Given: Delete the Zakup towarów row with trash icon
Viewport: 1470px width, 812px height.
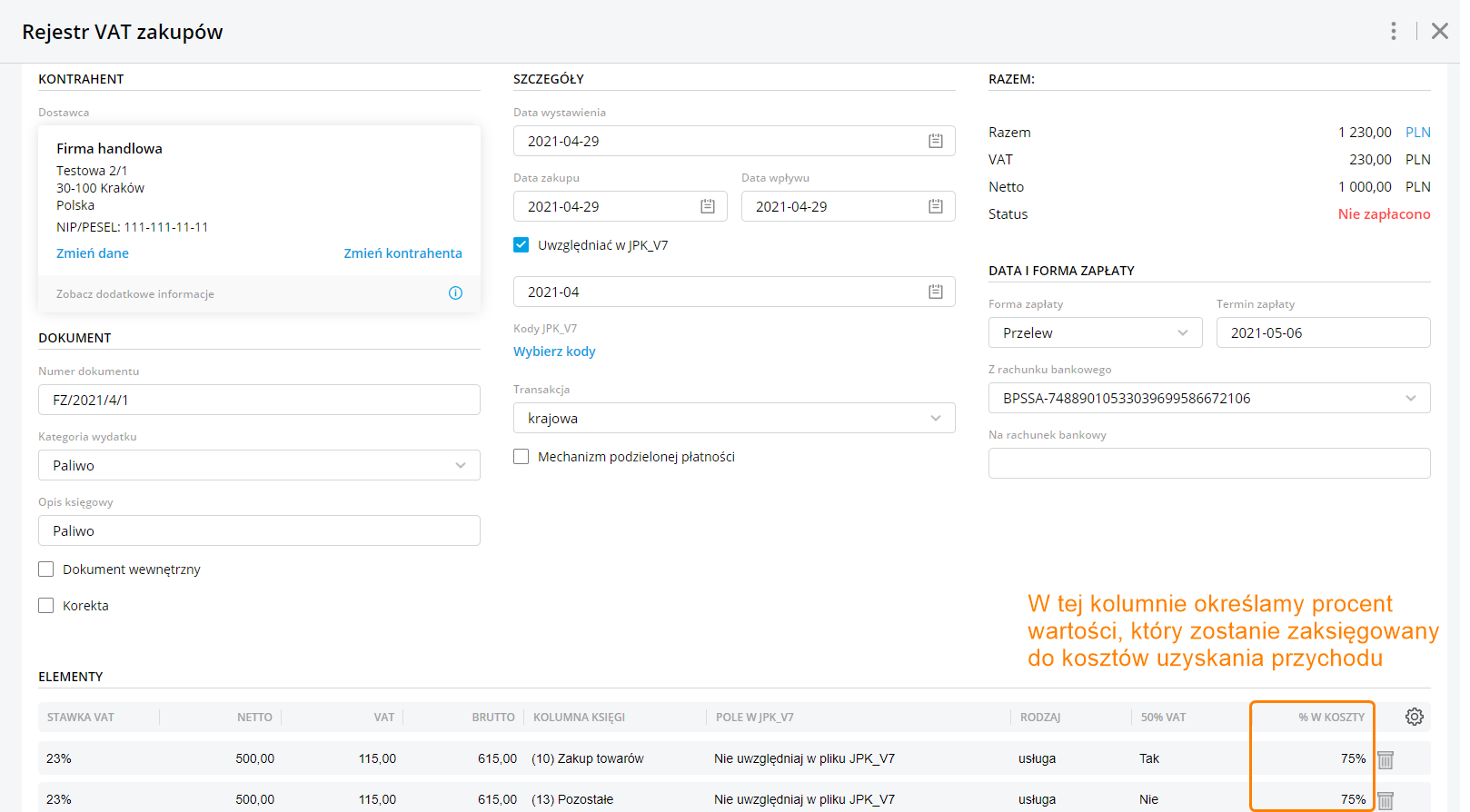Looking at the screenshot, I should point(1386,759).
